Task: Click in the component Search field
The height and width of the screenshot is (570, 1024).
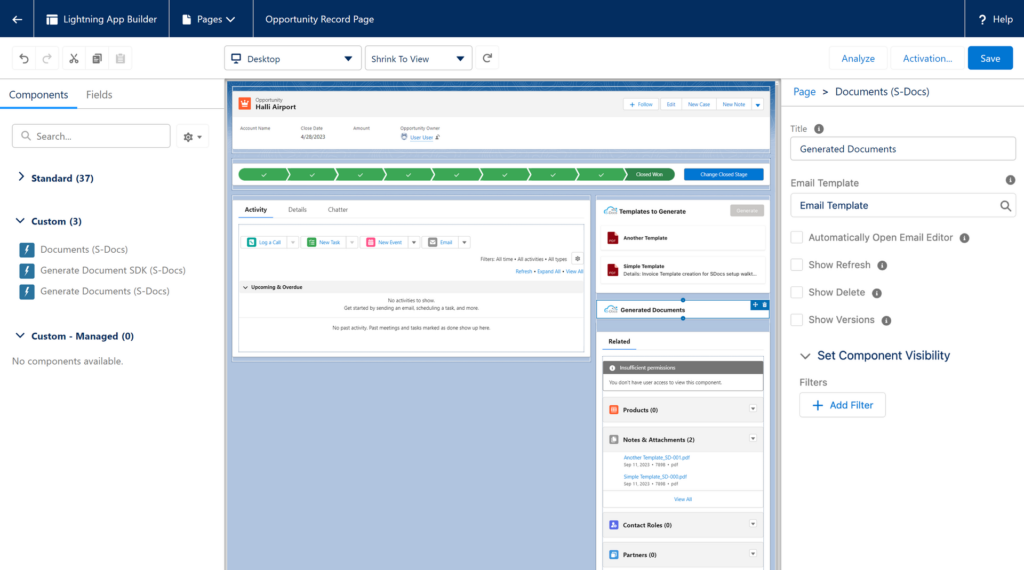Action: tap(91, 136)
